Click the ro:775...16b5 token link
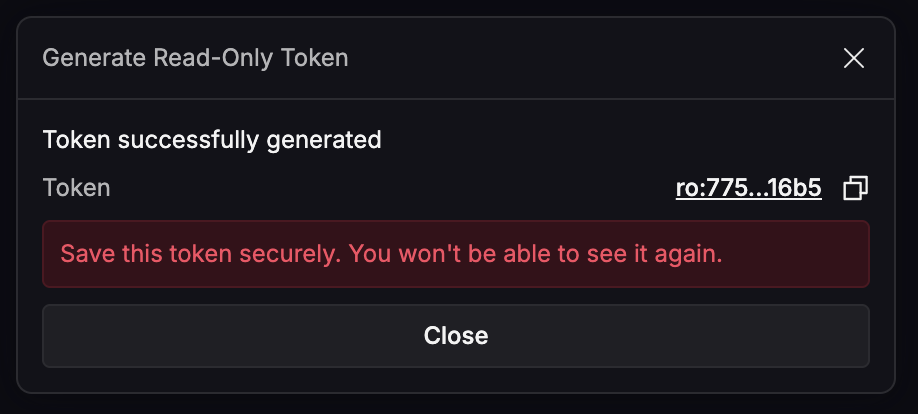 [748, 188]
